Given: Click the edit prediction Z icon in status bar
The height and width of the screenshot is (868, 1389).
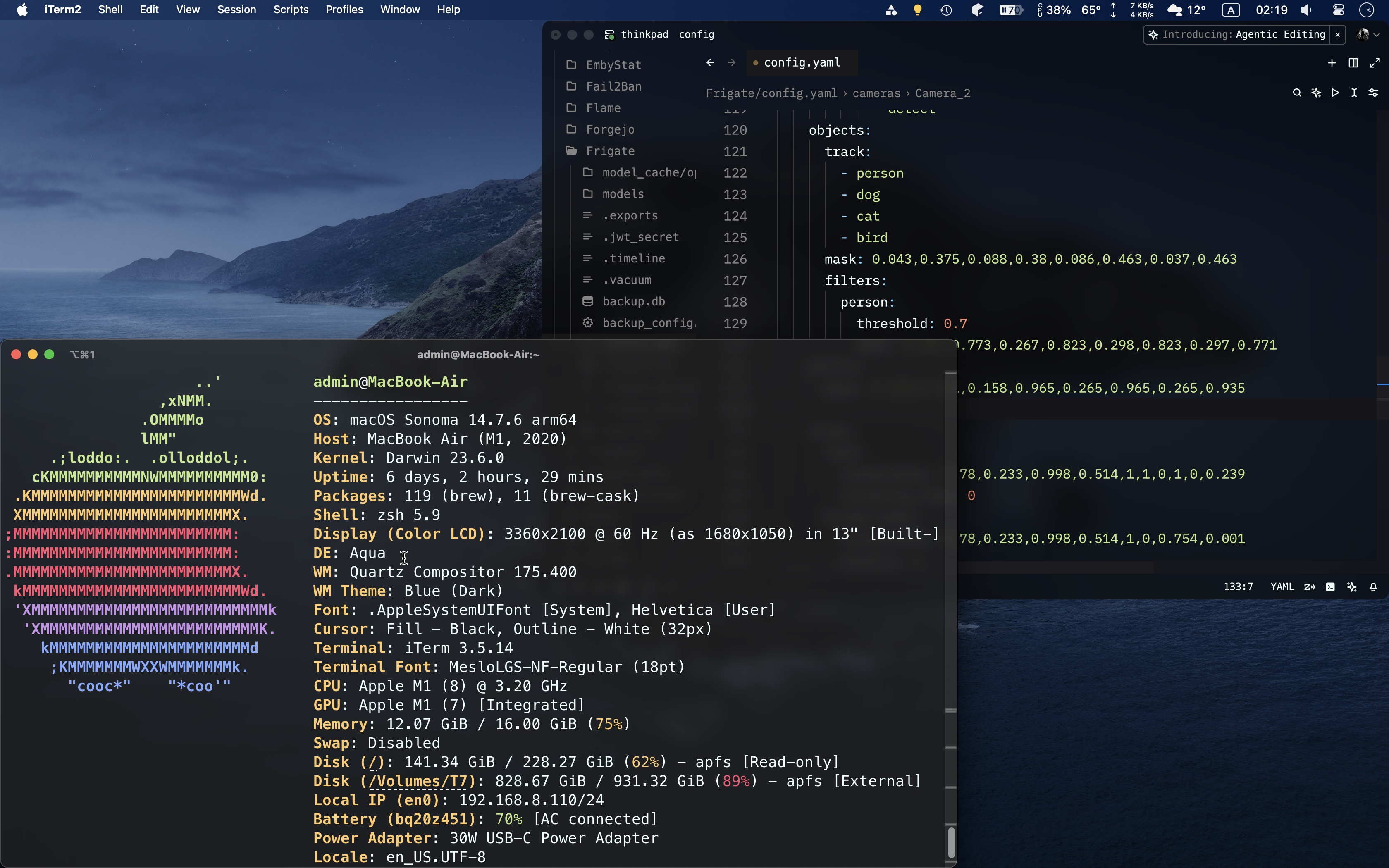Looking at the screenshot, I should point(1309,587).
